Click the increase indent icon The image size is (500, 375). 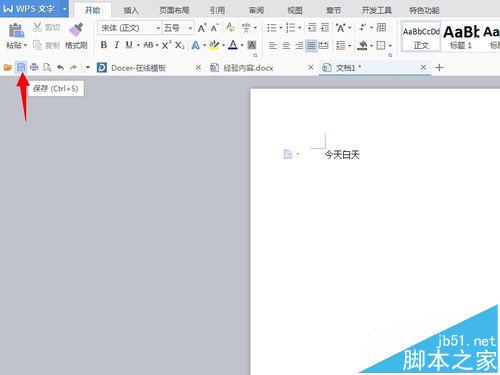325,28
